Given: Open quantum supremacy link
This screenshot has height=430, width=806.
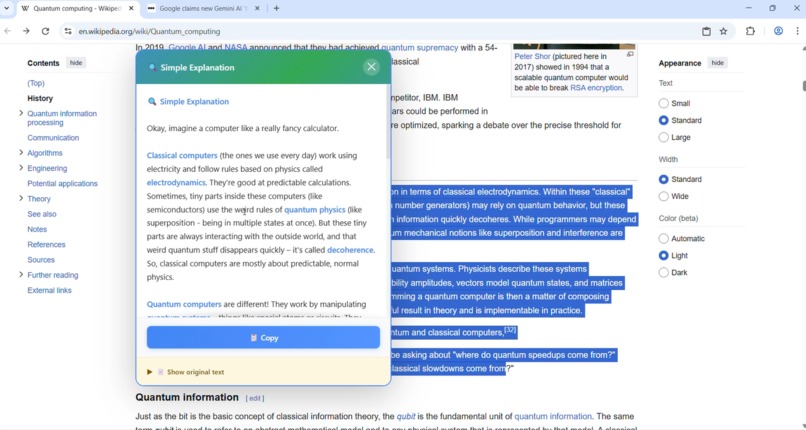Looking at the screenshot, I should point(419,48).
